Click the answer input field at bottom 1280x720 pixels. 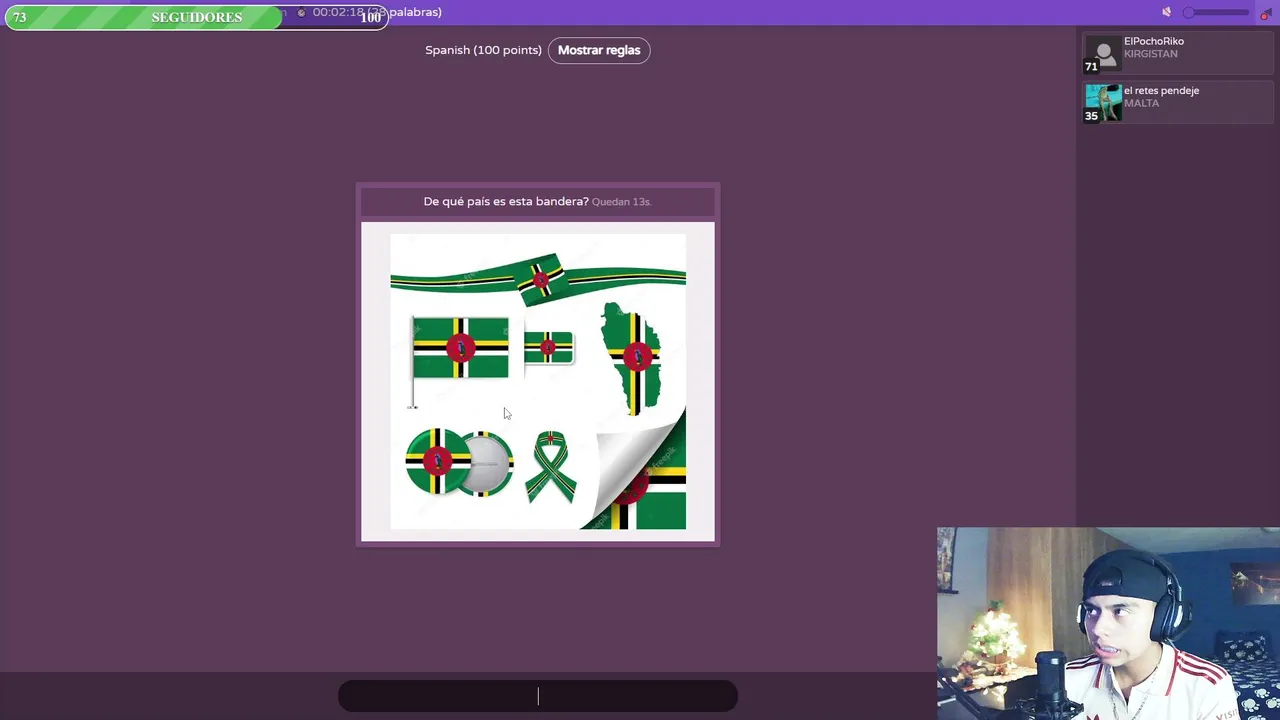(538, 696)
